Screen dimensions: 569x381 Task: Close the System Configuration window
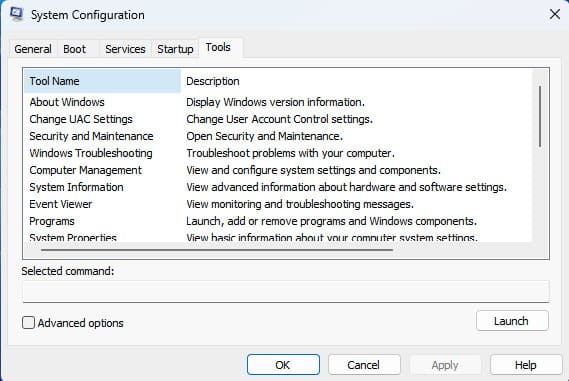click(x=554, y=15)
